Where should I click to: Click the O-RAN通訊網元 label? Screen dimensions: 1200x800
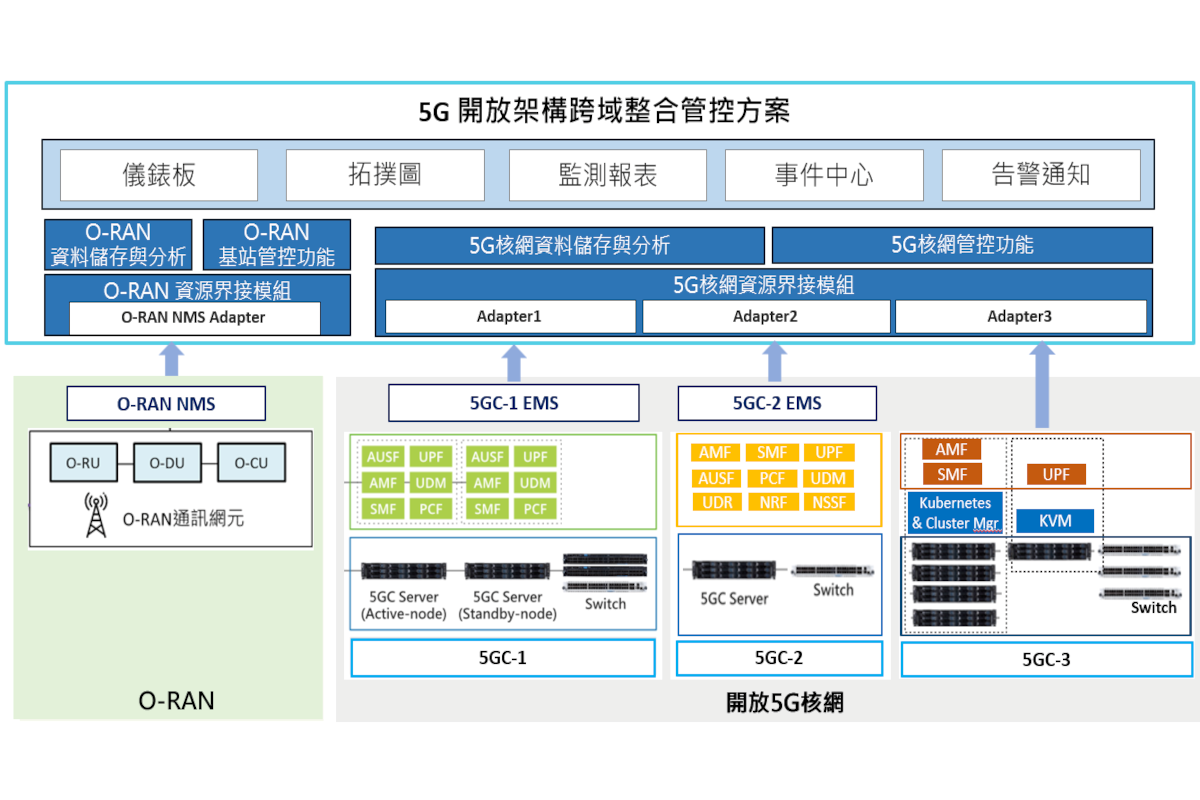click(x=183, y=519)
